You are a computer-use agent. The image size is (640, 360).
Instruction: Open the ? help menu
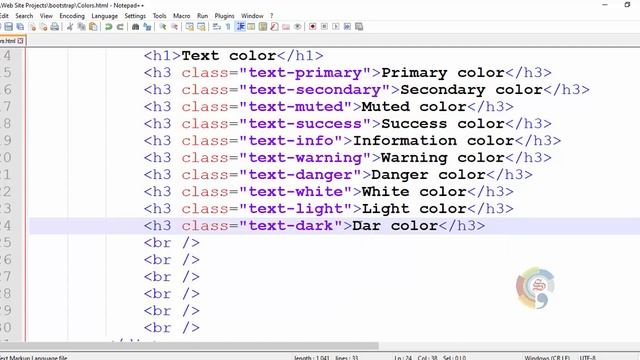[x=271, y=16]
